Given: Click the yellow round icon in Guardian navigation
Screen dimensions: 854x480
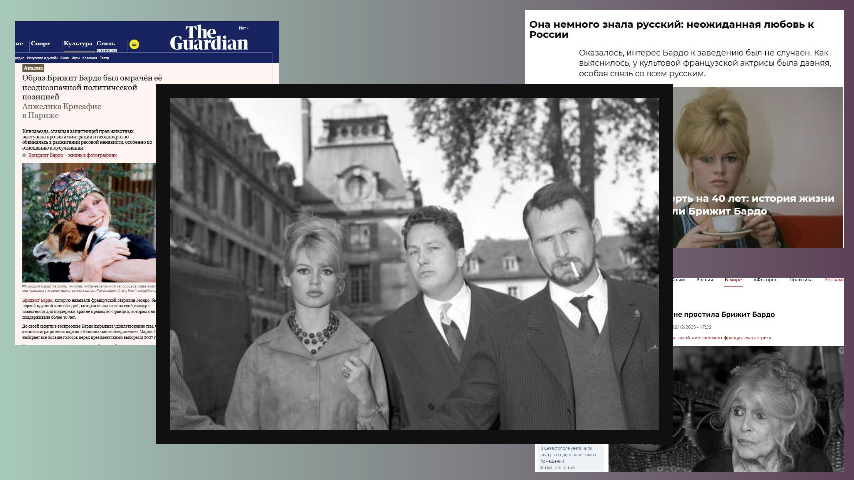Looking at the screenshot, I should 133,45.
